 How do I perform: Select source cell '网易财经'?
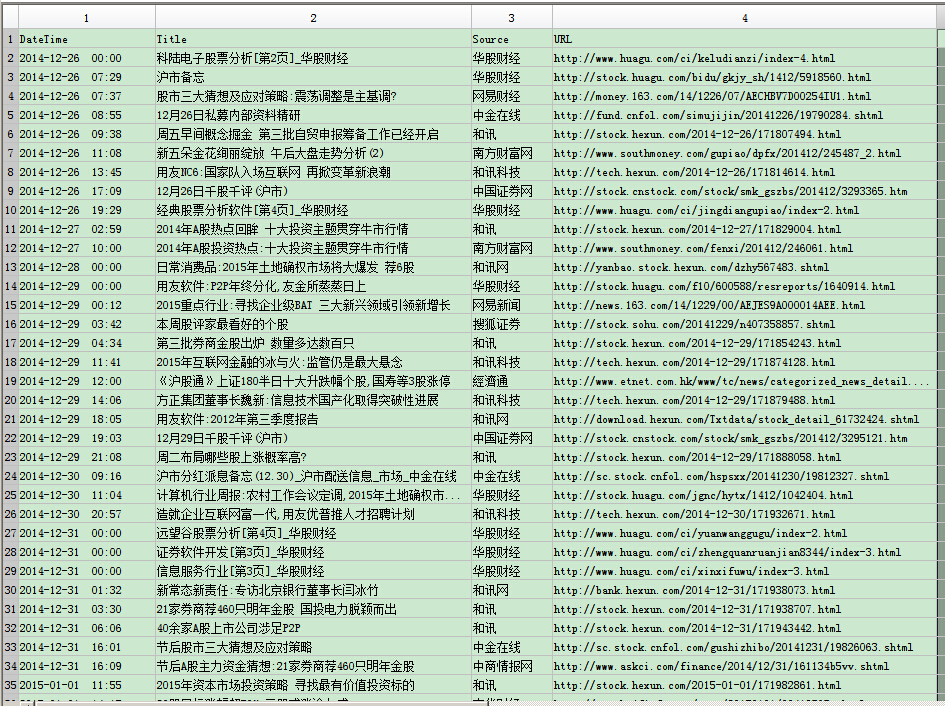(x=512, y=96)
